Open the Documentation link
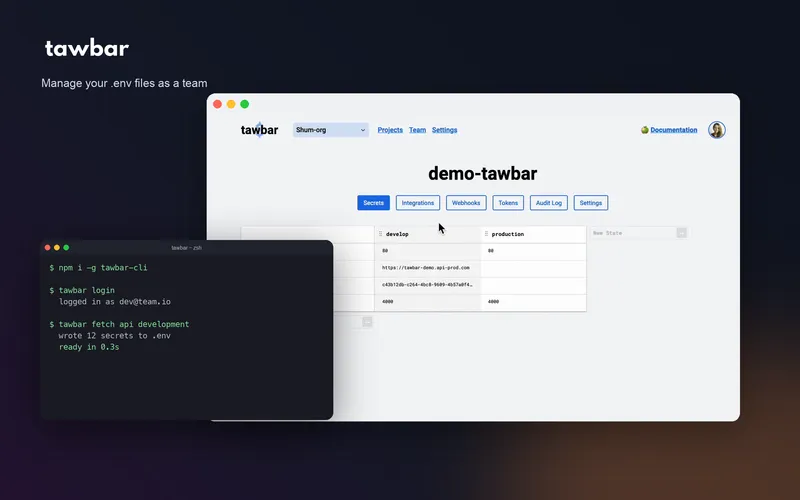 [674, 130]
